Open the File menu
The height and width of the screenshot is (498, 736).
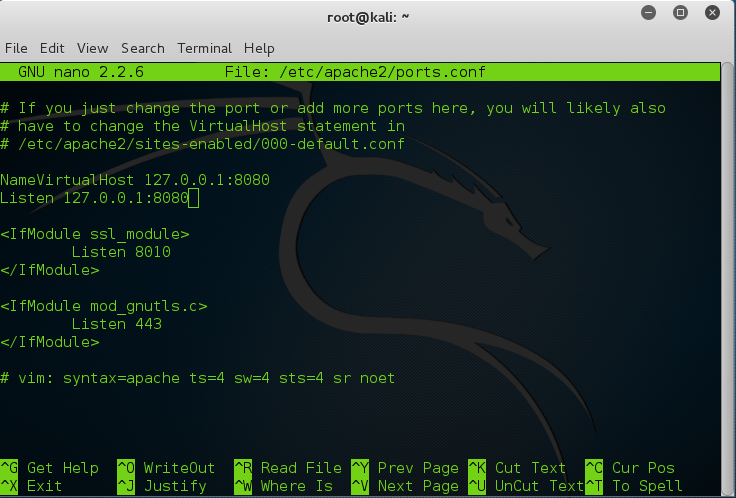[x=16, y=48]
